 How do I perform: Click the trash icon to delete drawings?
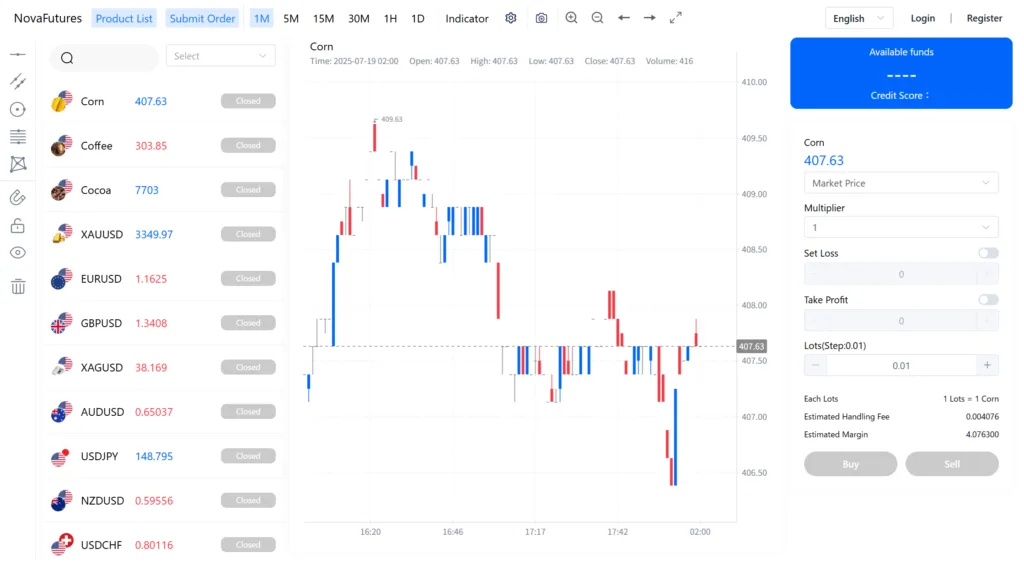(x=17, y=287)
